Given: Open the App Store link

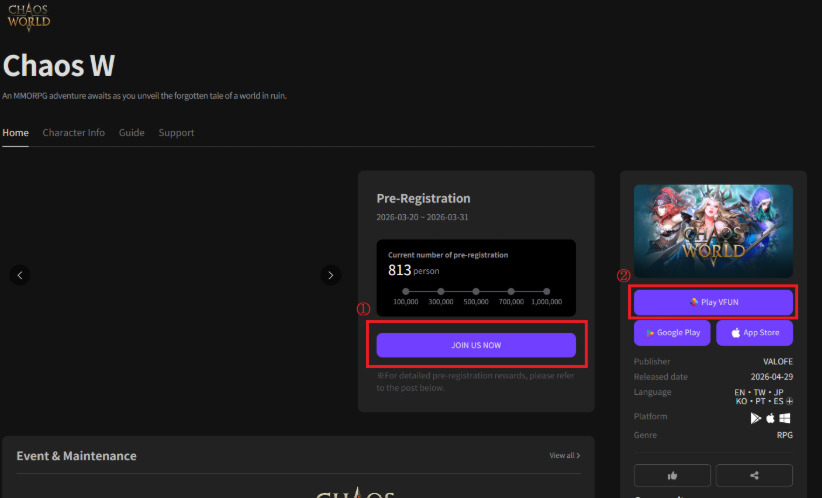Looking at the screenshot, I should tap(754, 333).
